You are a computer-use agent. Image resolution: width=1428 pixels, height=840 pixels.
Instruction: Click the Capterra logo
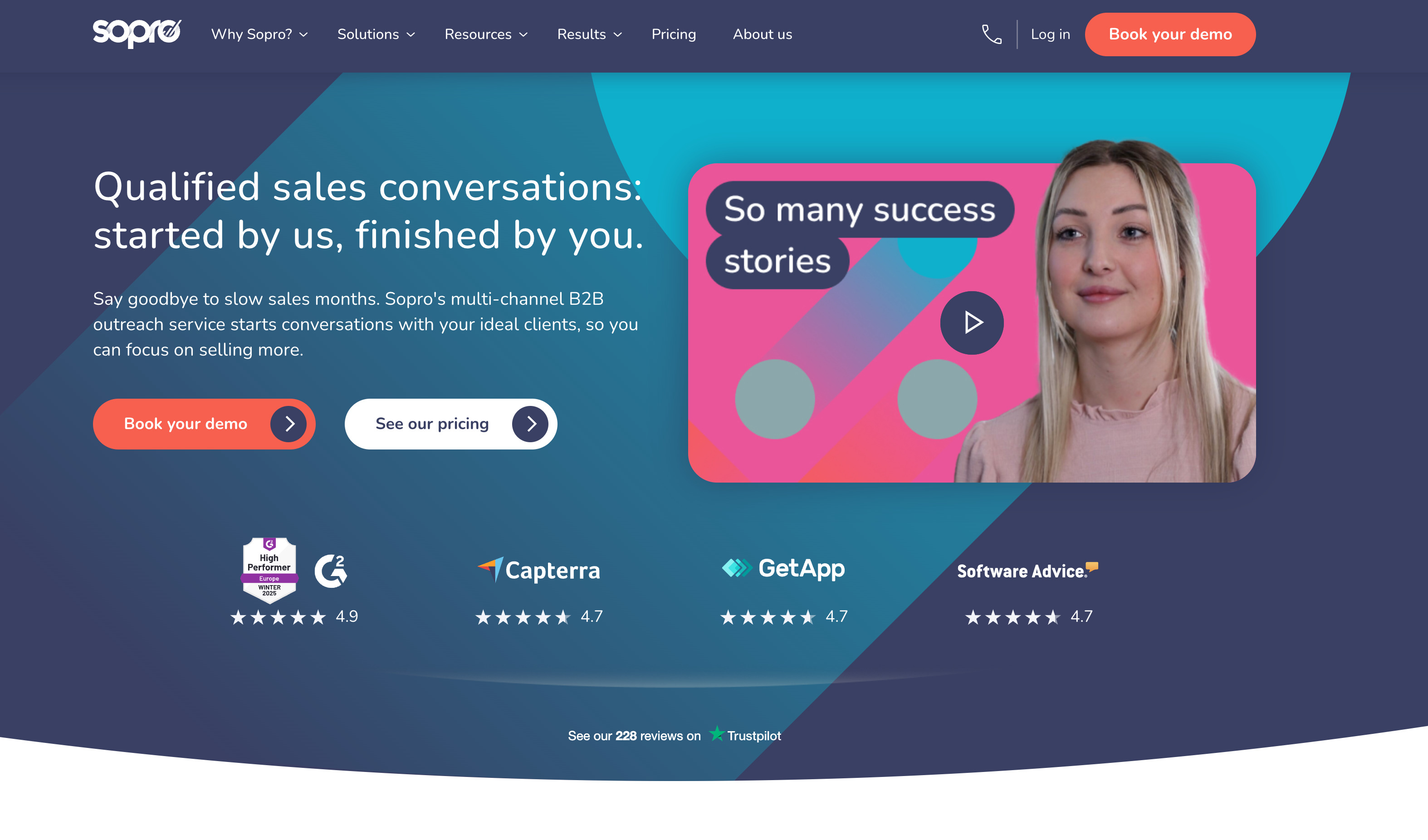click(539, 570)
